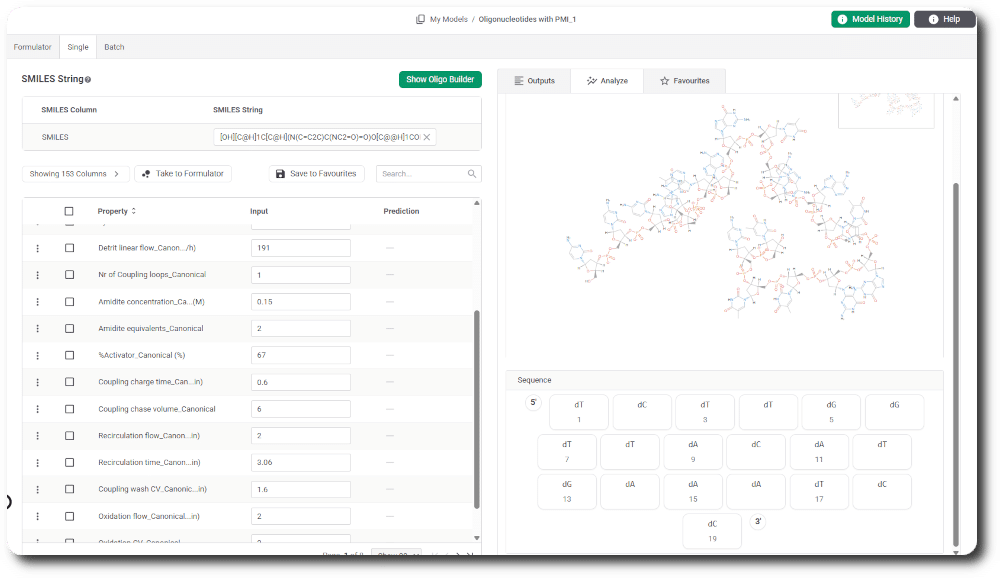Click the Show Oligo Builder button
Image resolution: width=1000 pixels, height=578 pixels.
click(440, 80)
